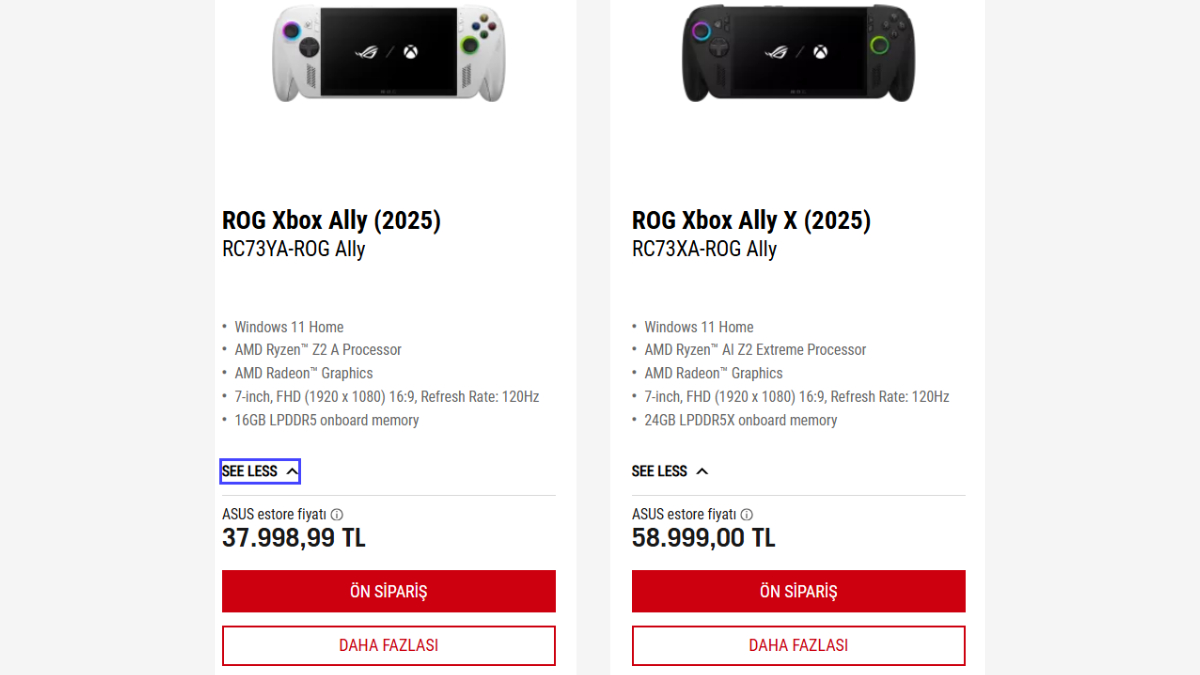Click the 58.999,00 TL price of Ally X

click(703, 537)
